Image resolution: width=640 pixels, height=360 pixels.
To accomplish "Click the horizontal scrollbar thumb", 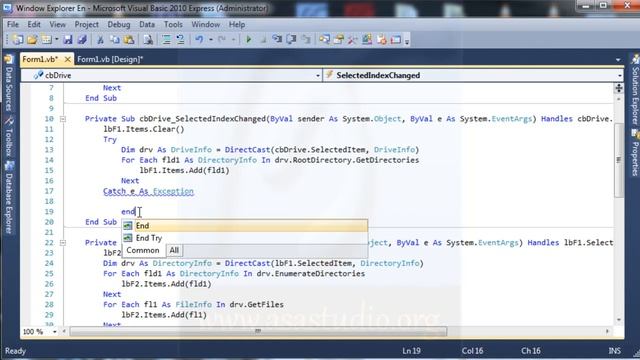I will [258, 331].
